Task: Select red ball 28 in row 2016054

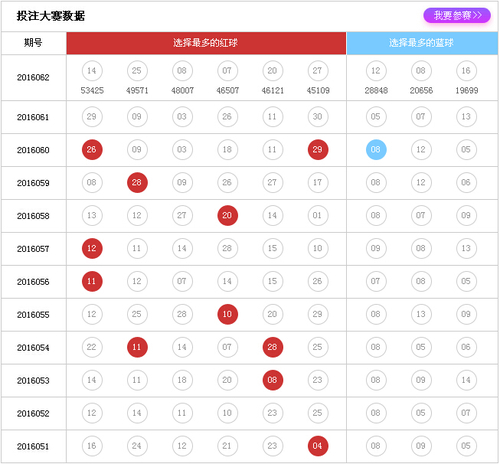Action: tap(273, 347)
